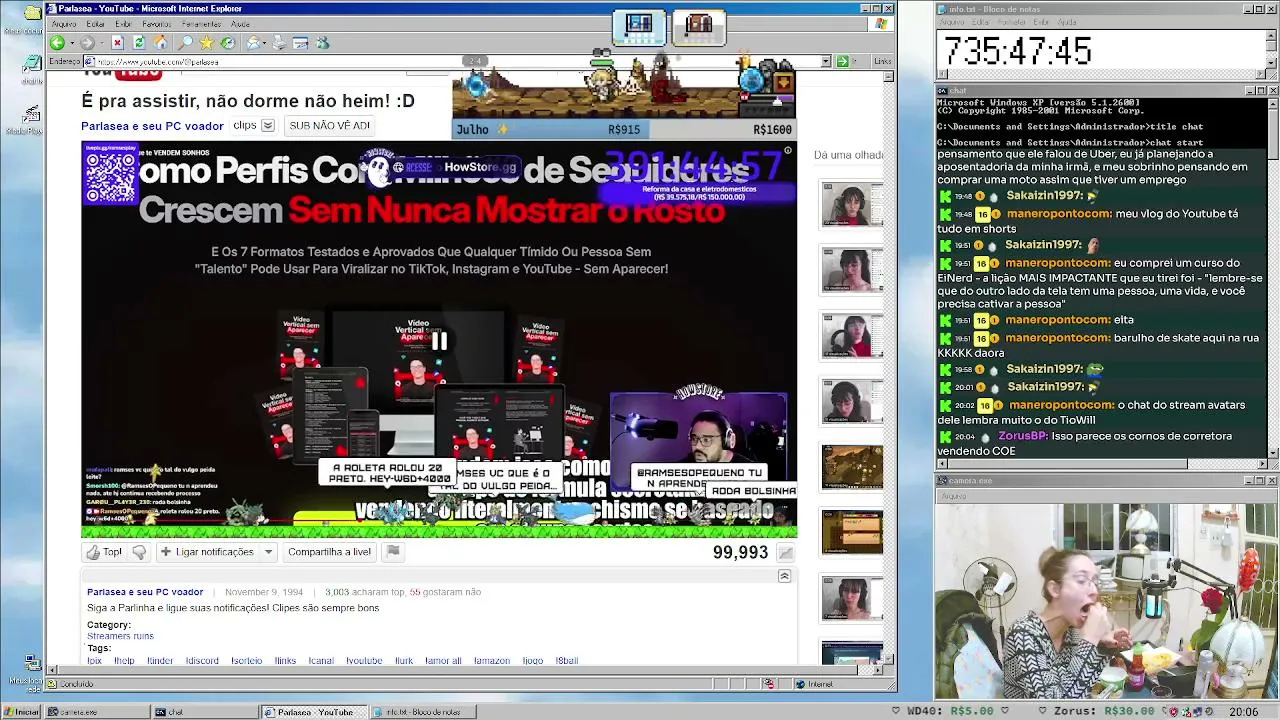Go to the IE Home page
Viewport: 1280px width, 720px height.
pos(160,43)
